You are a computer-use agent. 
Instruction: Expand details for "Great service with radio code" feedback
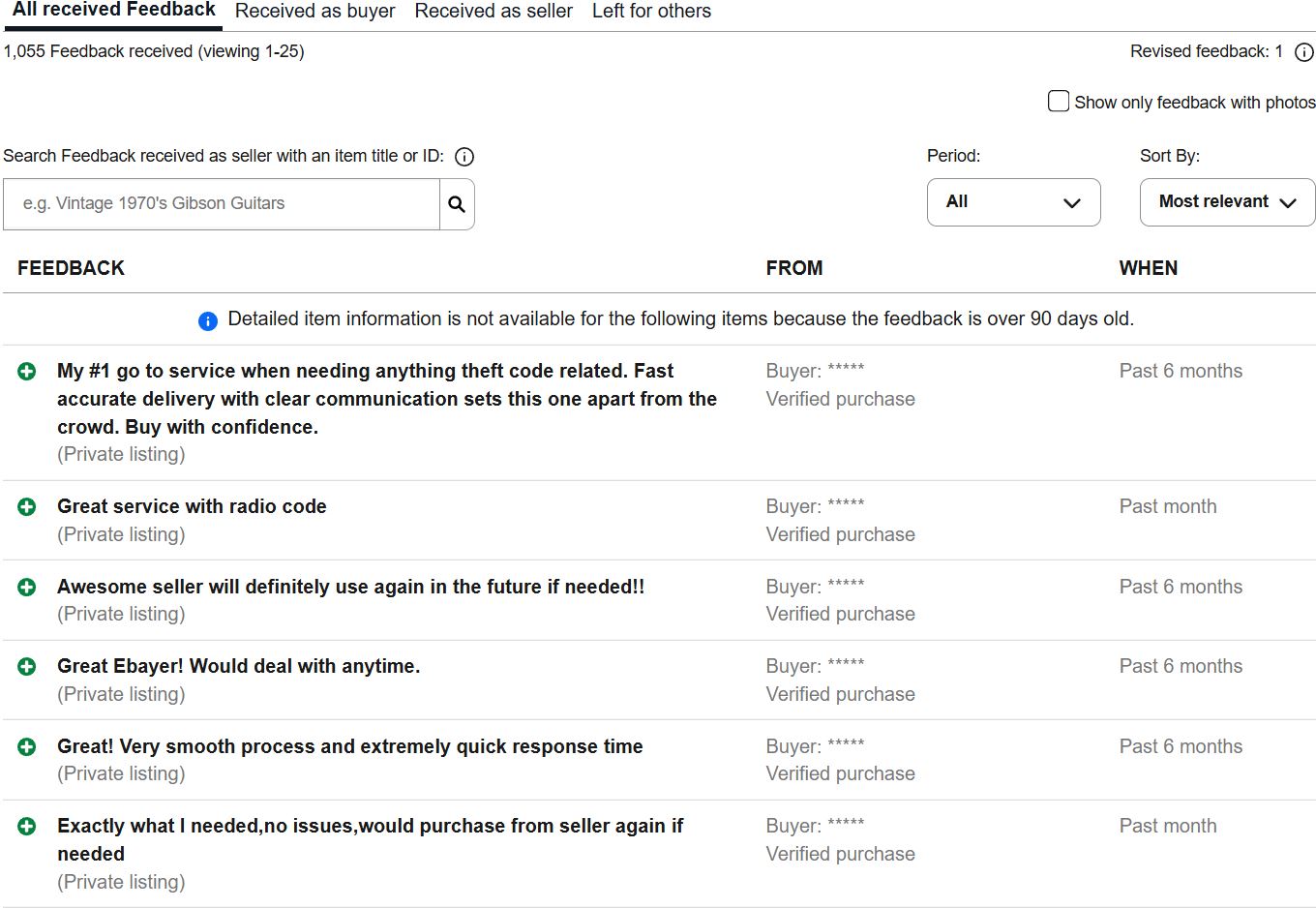[x=26, y=506]
